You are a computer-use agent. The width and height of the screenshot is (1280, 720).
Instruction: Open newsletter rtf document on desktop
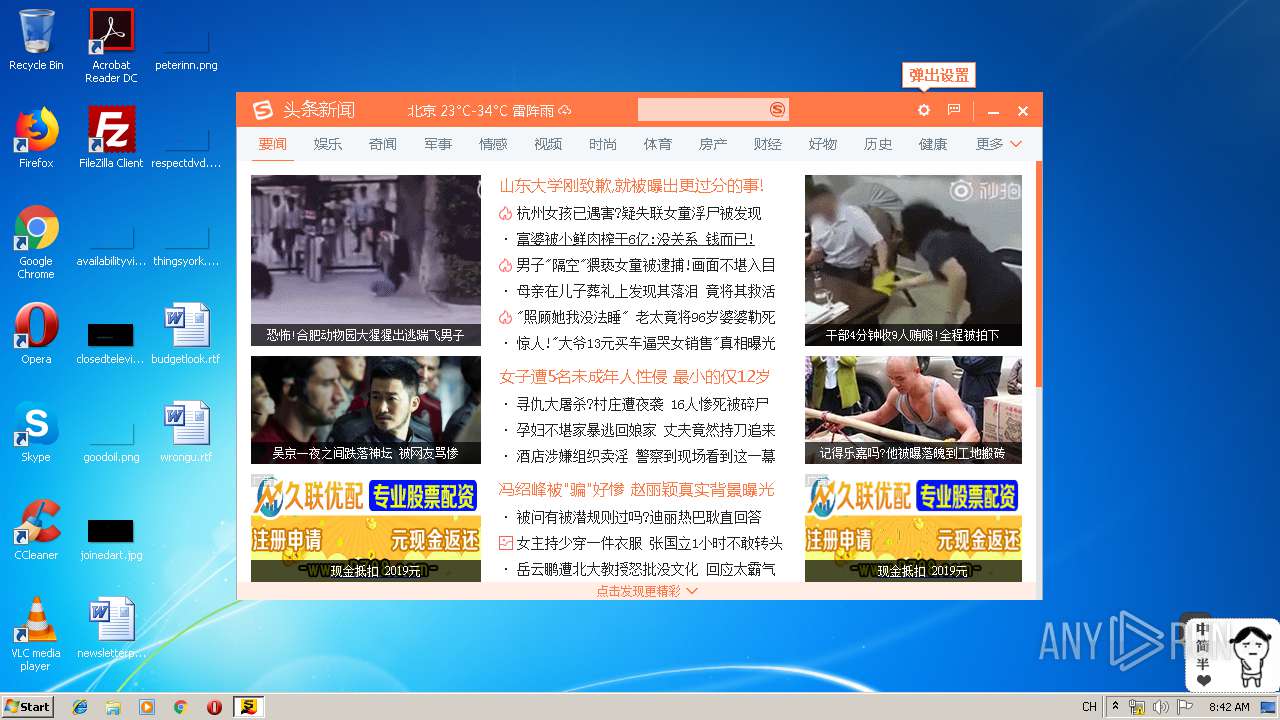point(111,620)
